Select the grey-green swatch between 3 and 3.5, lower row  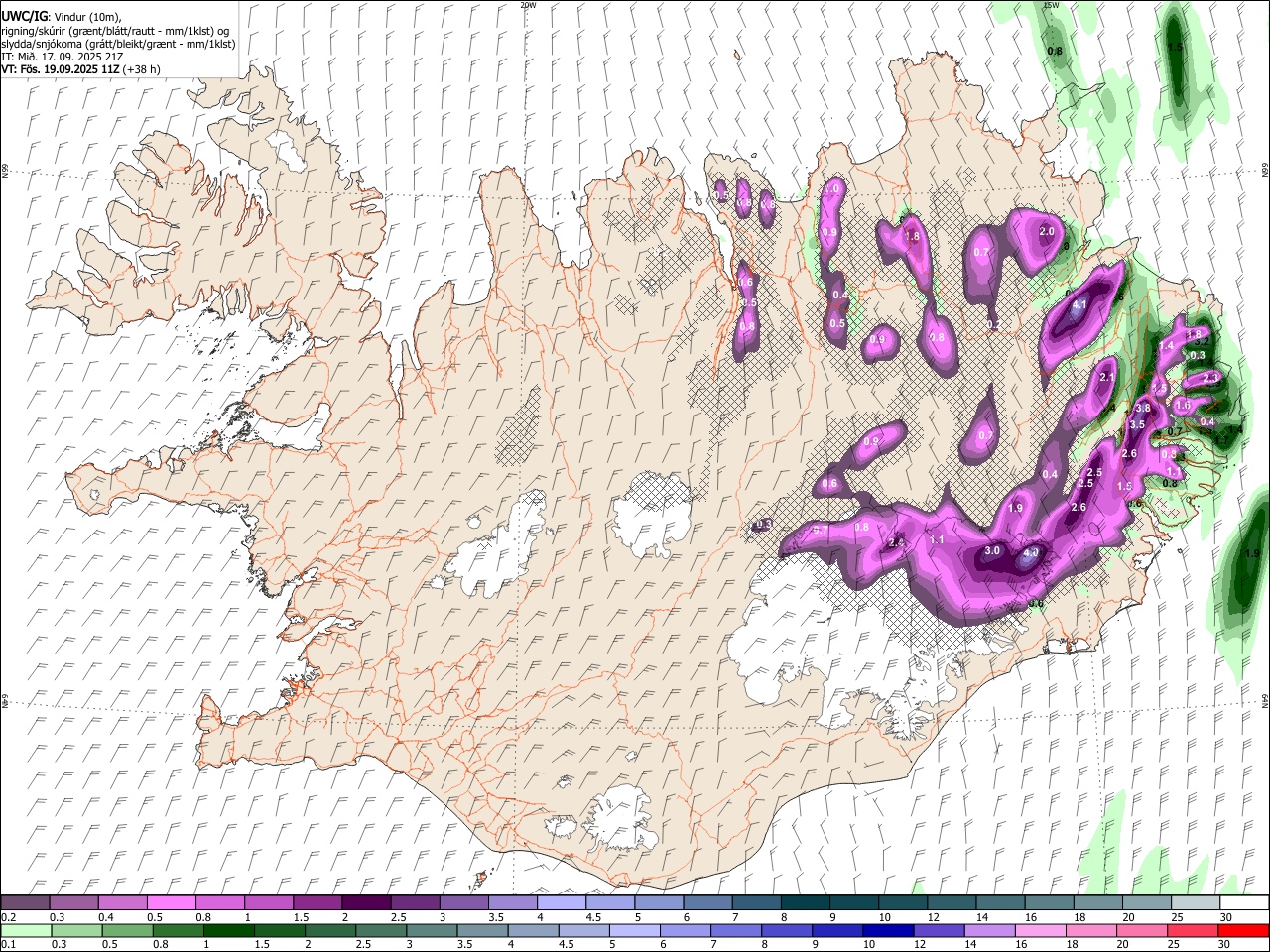pyautogui.click(x=433, y=930)
